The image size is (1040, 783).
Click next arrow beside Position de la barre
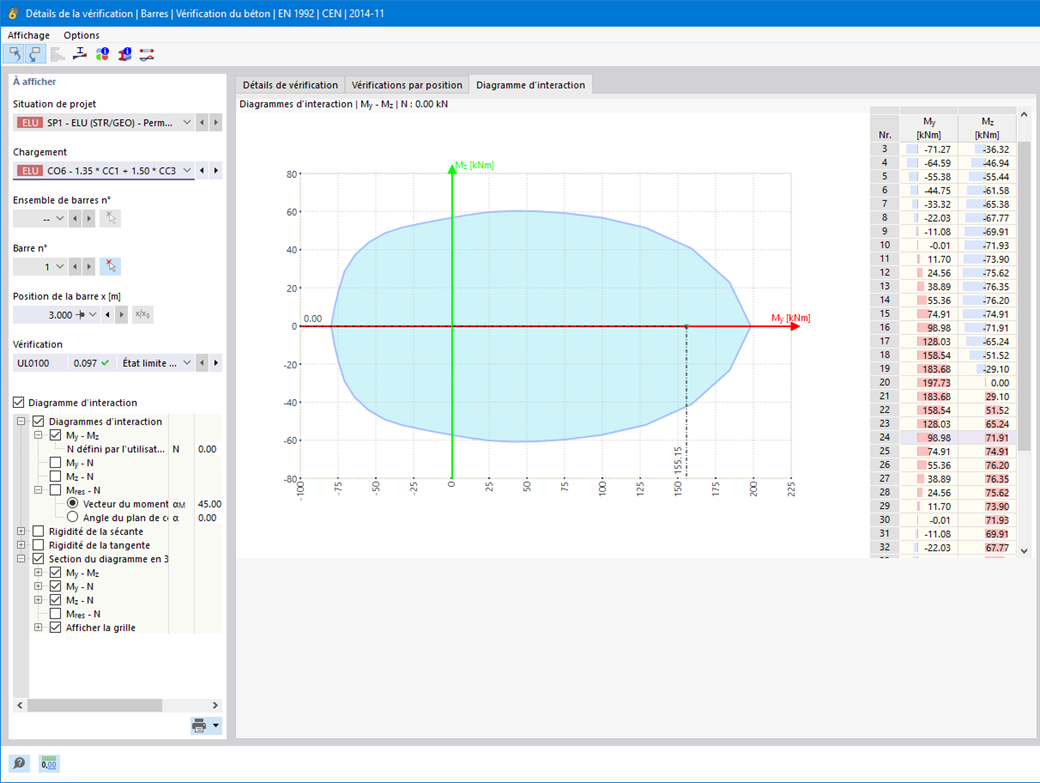(x=121, y=314)
